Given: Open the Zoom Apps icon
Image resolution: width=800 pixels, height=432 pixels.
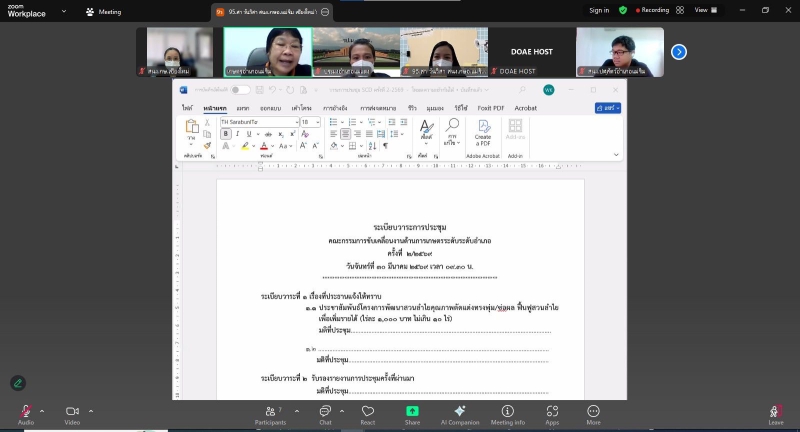Looking at the screenshot, I should pyautogui.click(x=552, y=411).
